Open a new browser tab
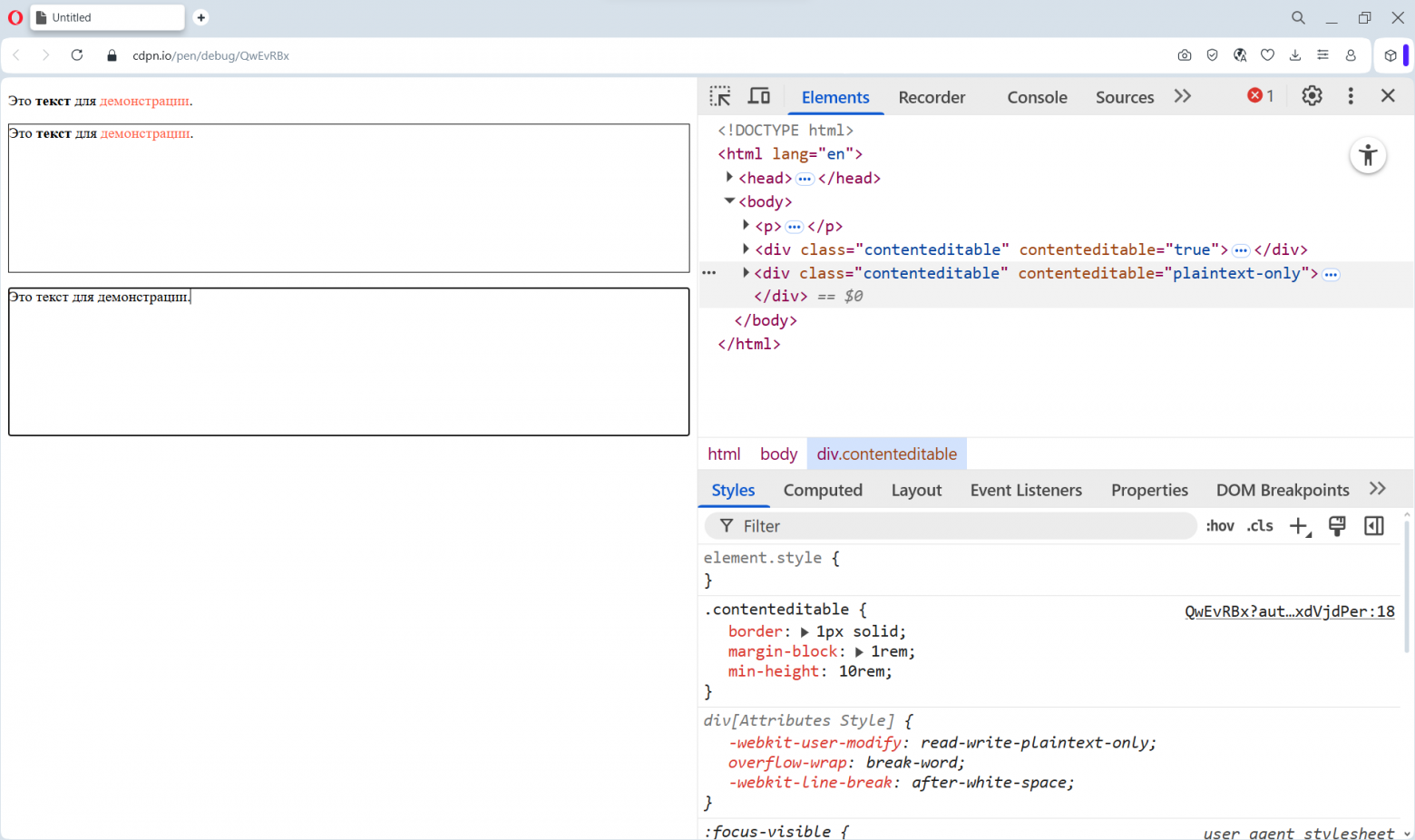This screenshot has height=840, width=1415. (x=200, y=17)
